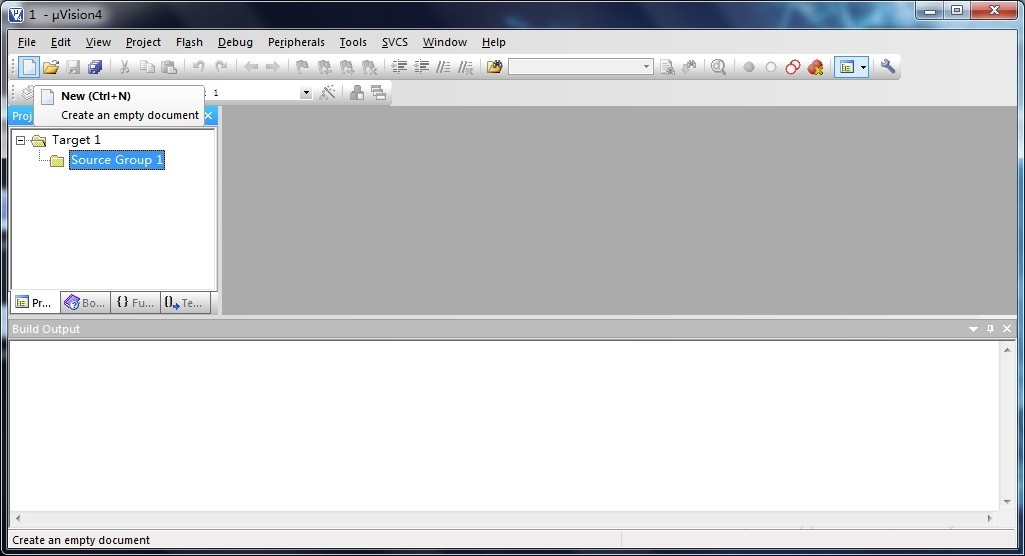The image size is (1025, 556).
Task: Comment selected lines
Action: (x=443, y=67)
